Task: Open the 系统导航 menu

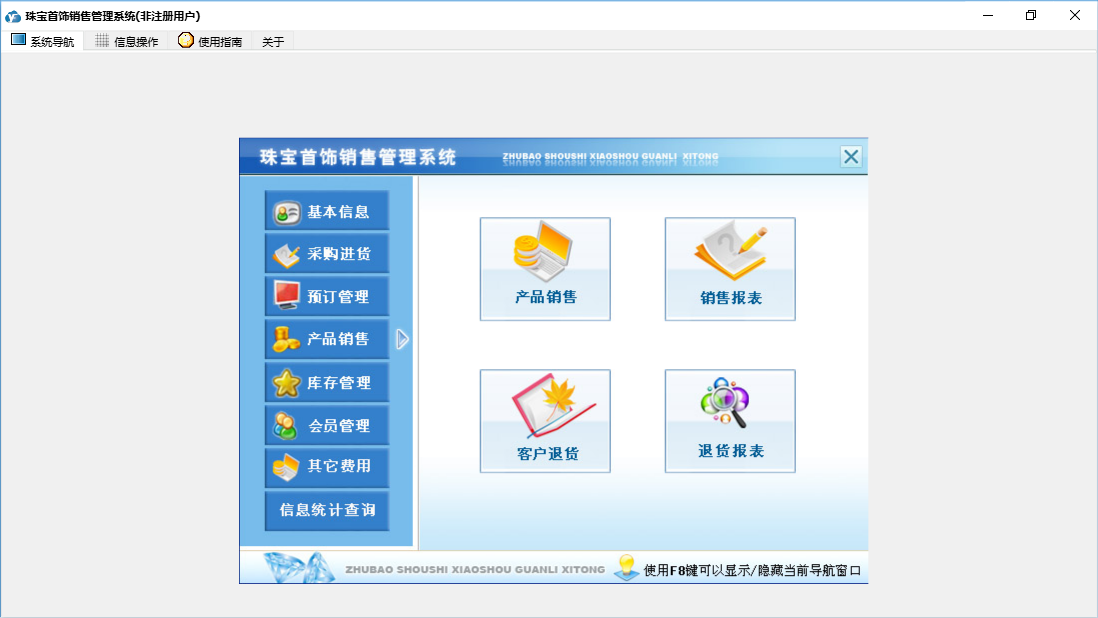Action: pyautogui.click(x=43, y=41)
